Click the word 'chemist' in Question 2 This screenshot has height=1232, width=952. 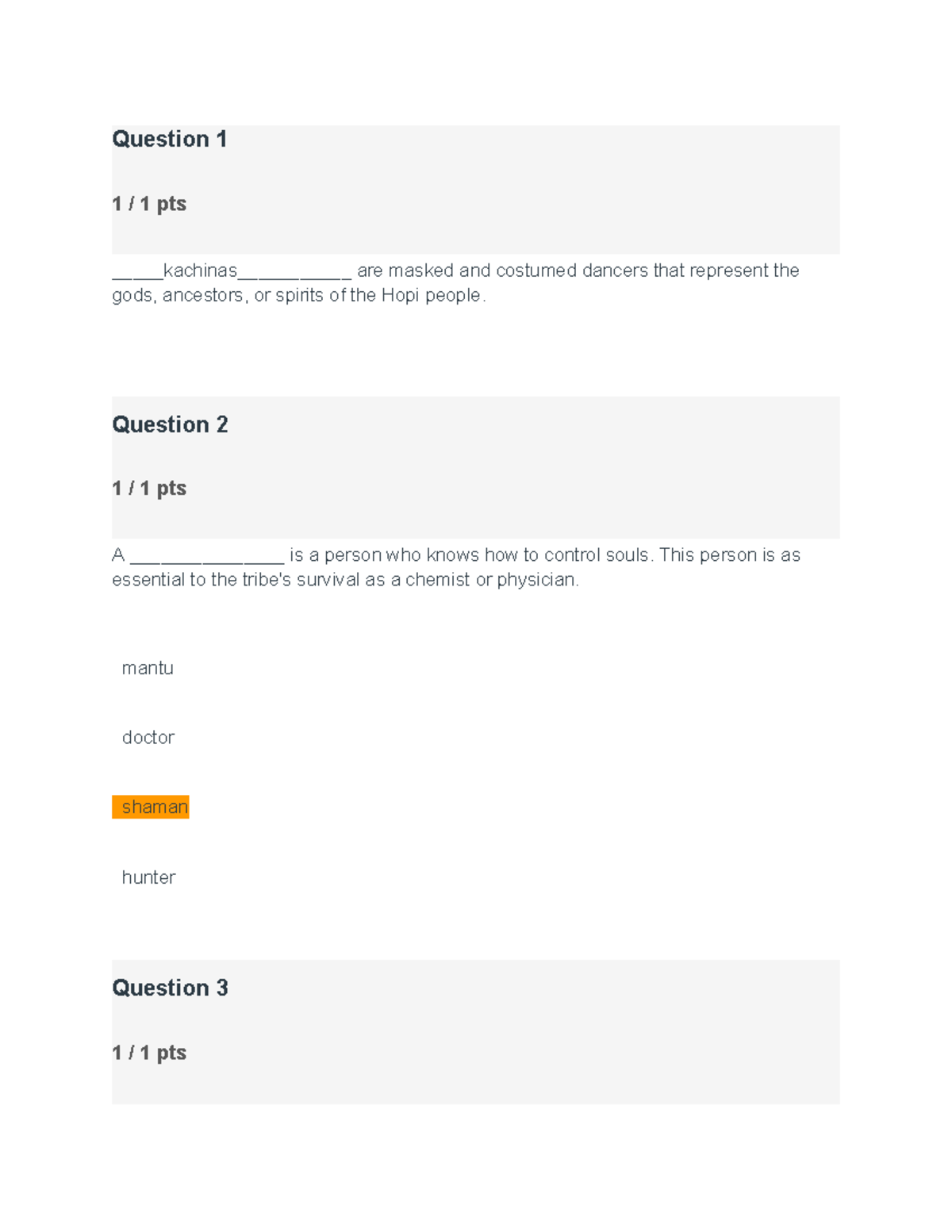[x=437, y=580]
